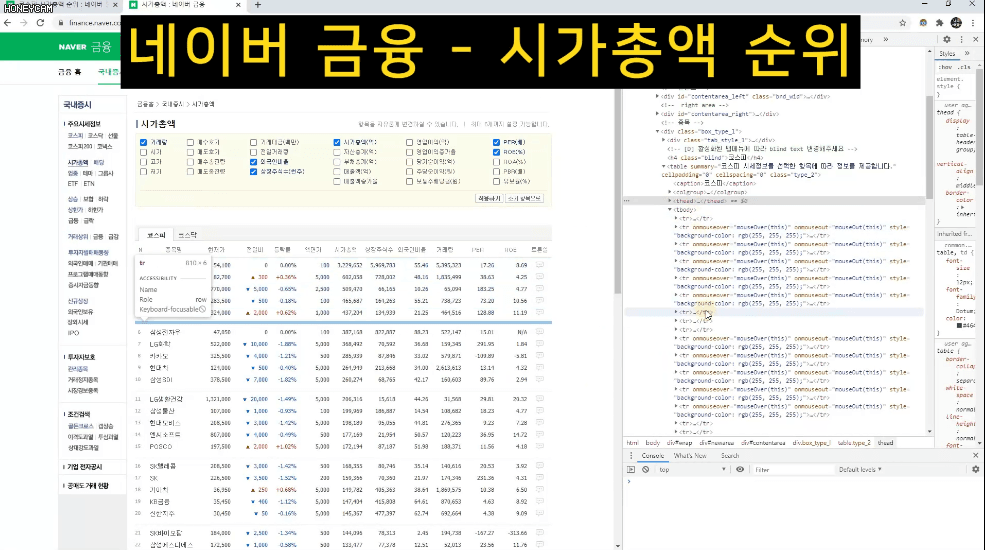Click the address bar showing finance.naver
985x550 pixels.
94,23
